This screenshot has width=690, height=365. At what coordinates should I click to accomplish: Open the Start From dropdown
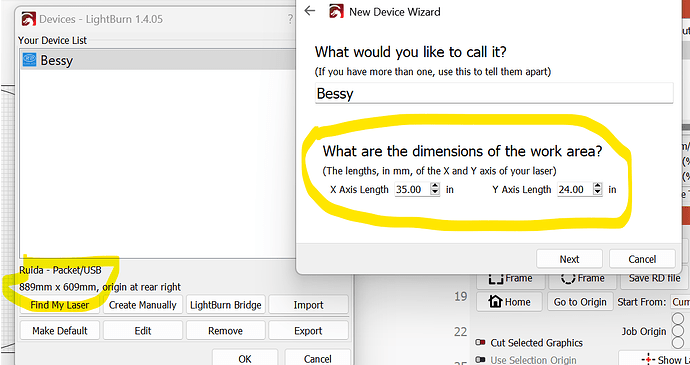680,302
